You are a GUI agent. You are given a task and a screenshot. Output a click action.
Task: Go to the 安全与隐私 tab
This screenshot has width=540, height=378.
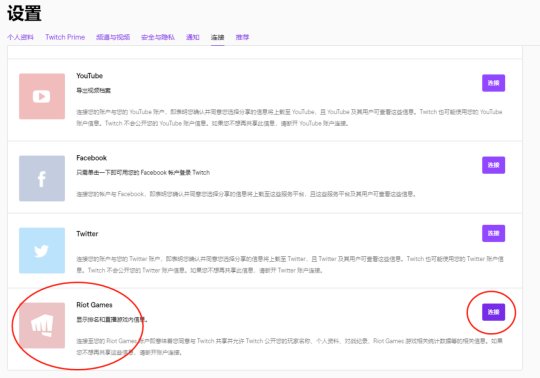tap(158, 37)
